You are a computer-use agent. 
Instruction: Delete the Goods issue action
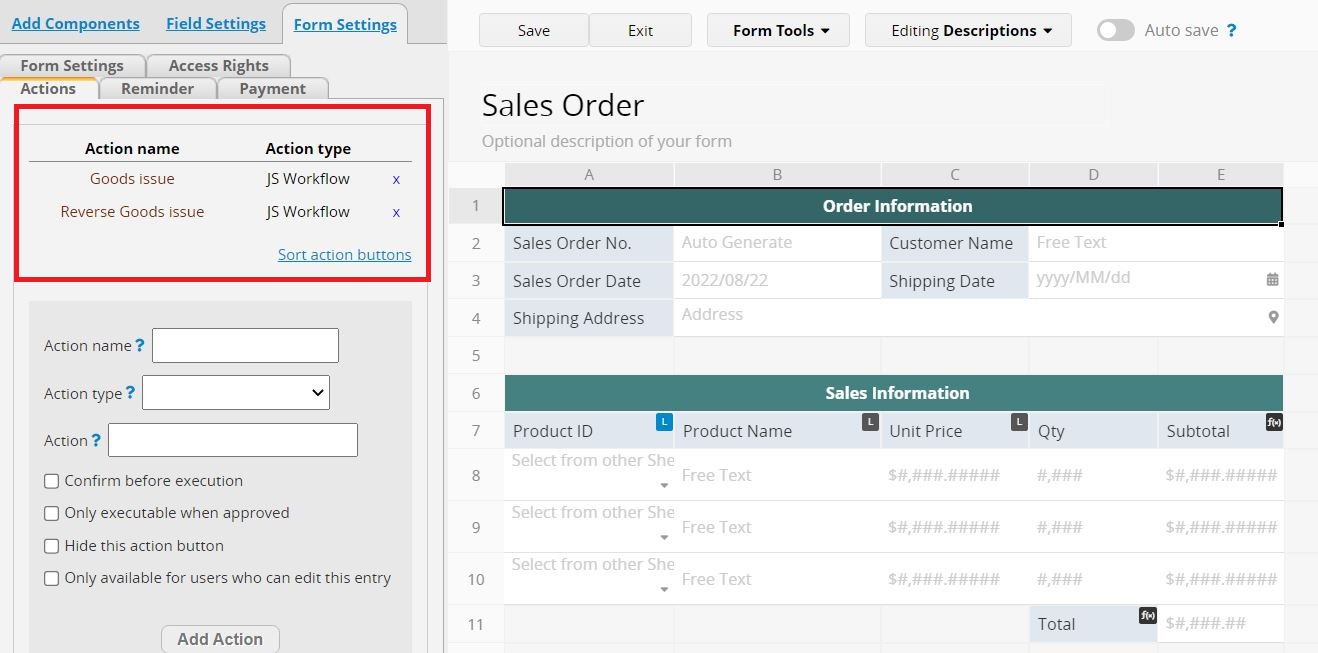(396, 180)
